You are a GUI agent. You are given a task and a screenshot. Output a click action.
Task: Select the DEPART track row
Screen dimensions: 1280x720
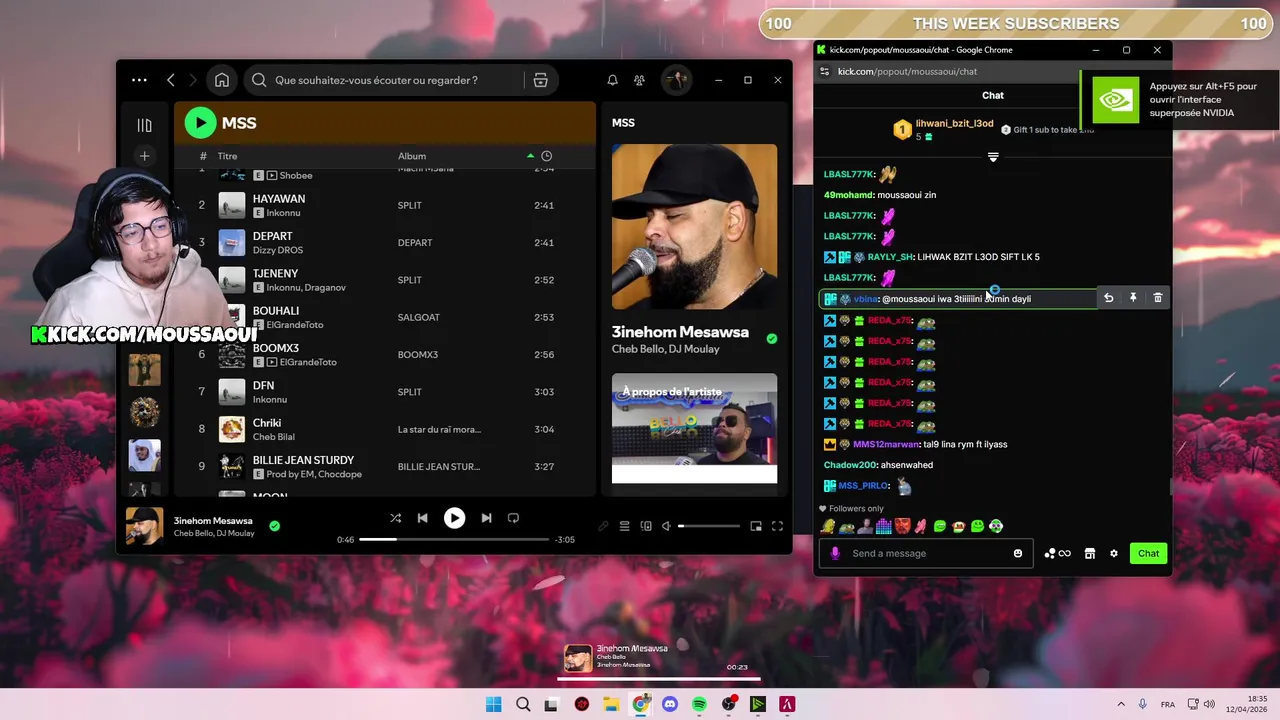(384, 242)
